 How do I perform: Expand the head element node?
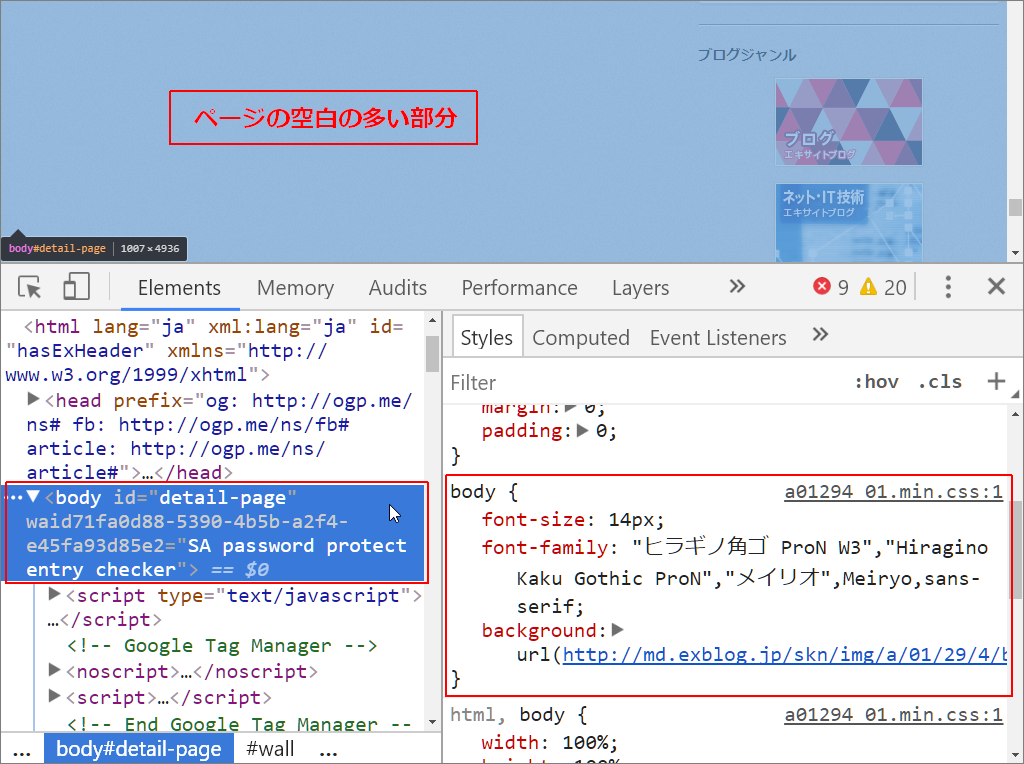(33, 399)
